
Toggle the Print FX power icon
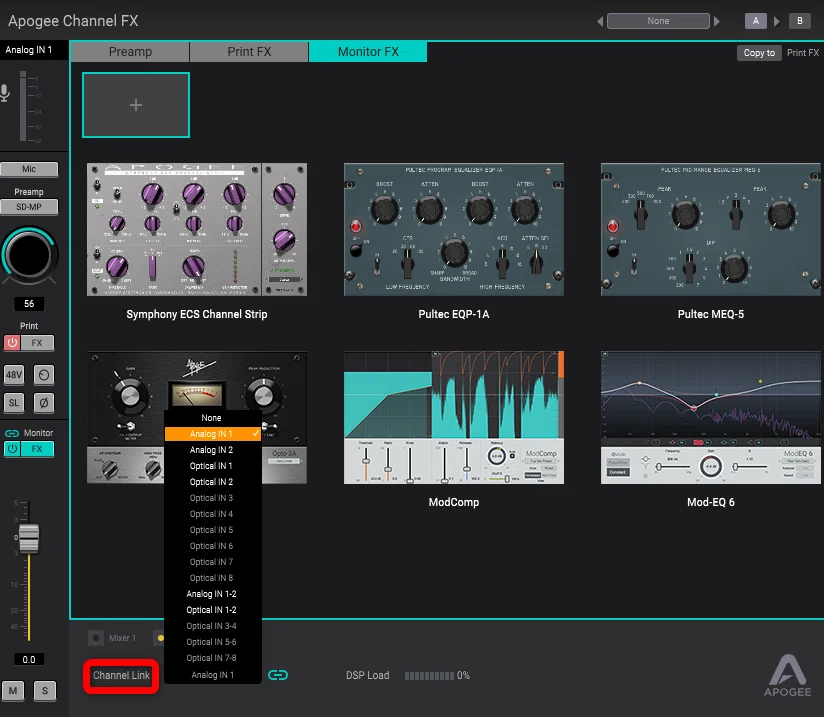(12, 343)
